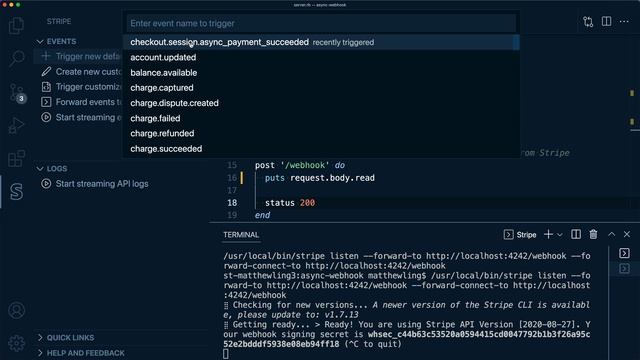Screen dimensions: 640x360
Task: Click line number 15 in gutter
Action: pos(232,165)
